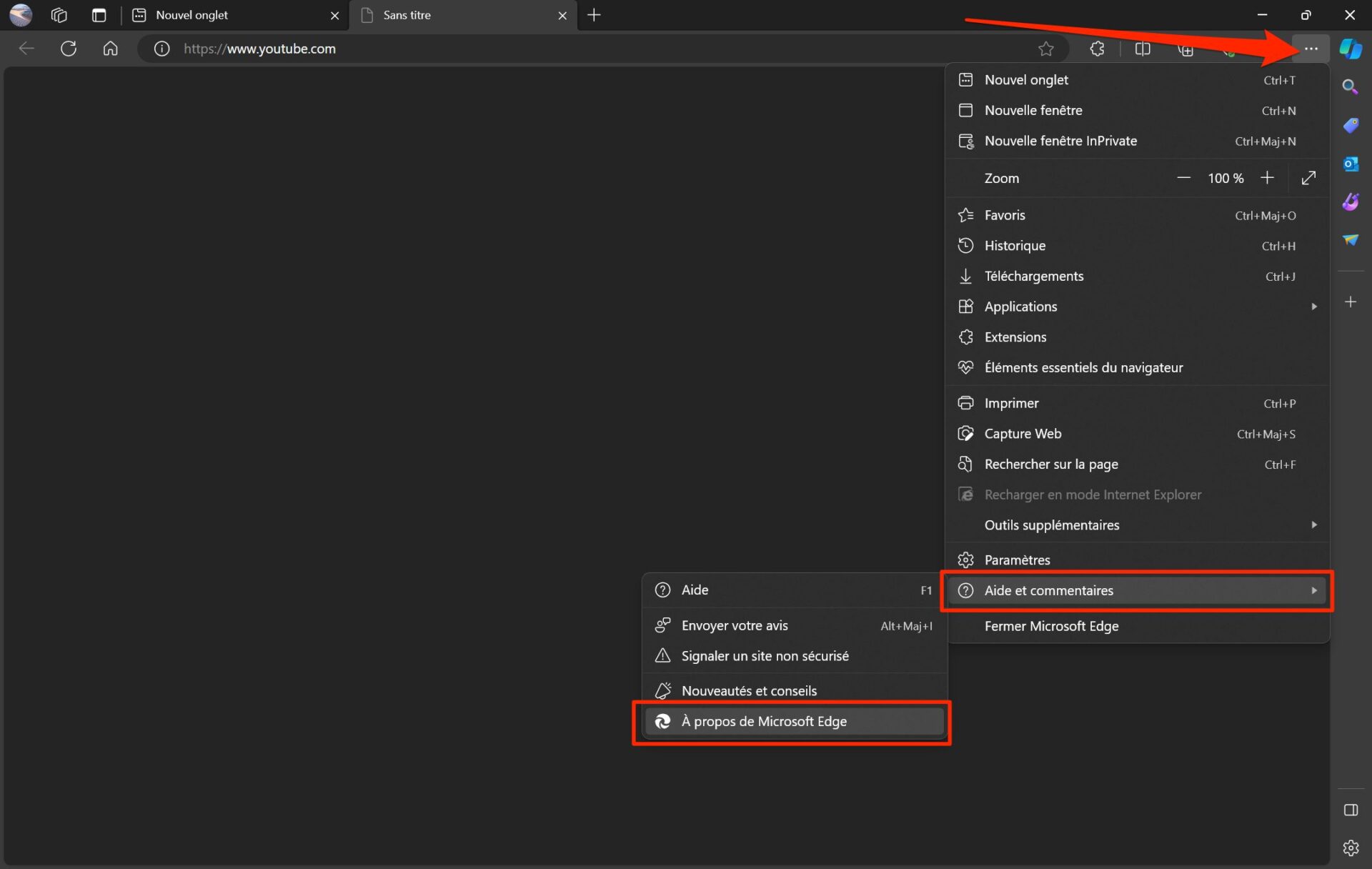Click the sidebar settings gear icon
The width and height of the screenshot is (1372, 869).
(x=1350, y=848)
